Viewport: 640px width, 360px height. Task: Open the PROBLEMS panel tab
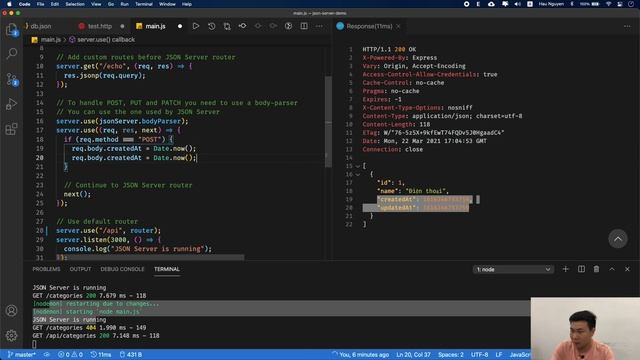point(46,269)
